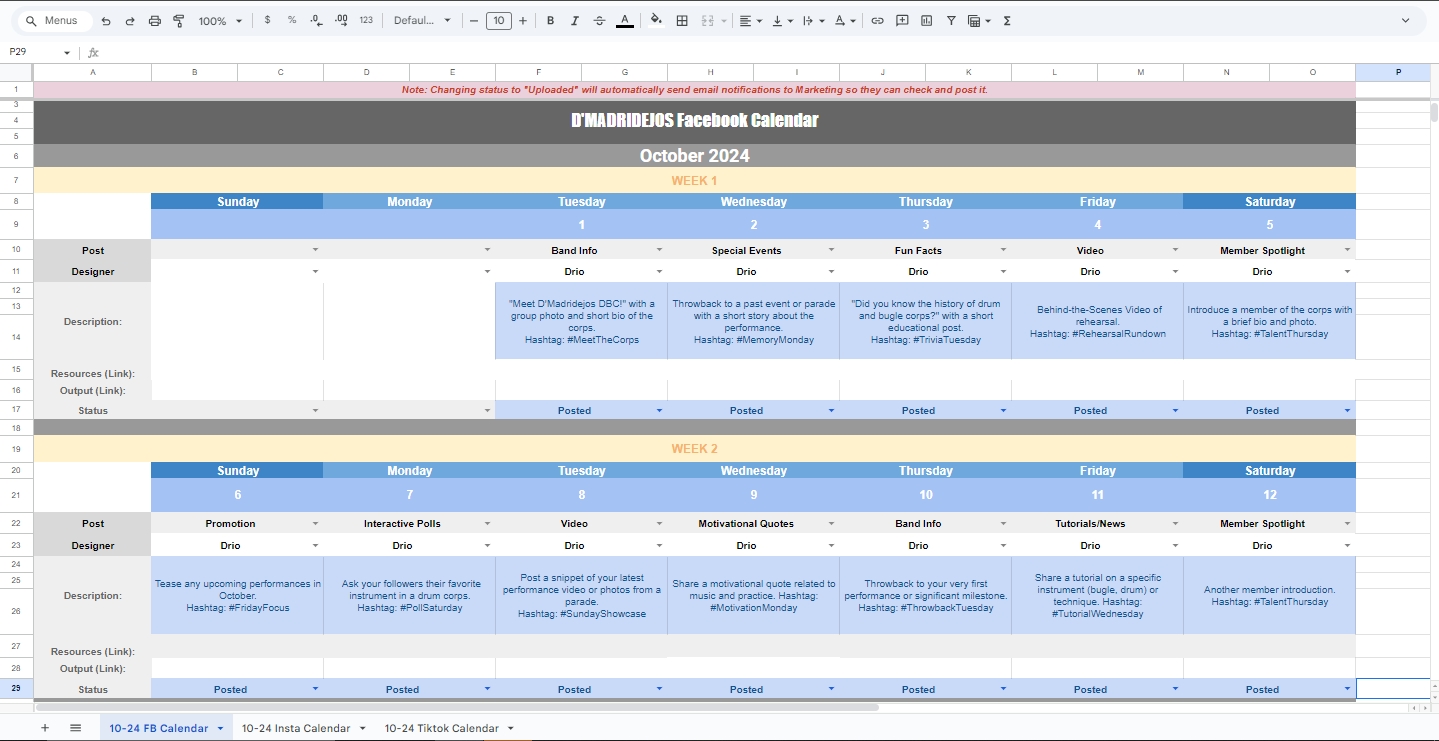Open Fun Facts post dropdown
Image resolution: width=1439 pixels, height=741 pixels.
[x=1003, y=250]
